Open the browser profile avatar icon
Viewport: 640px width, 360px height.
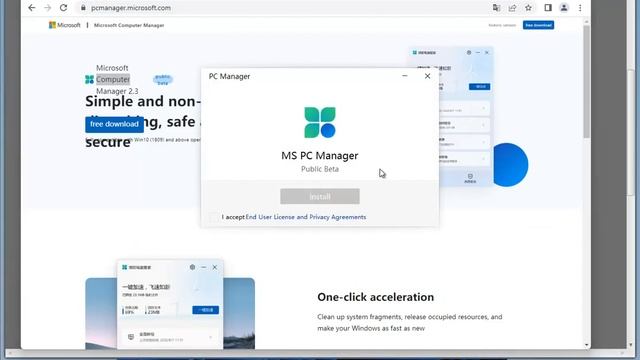click(x=564, y=8)
